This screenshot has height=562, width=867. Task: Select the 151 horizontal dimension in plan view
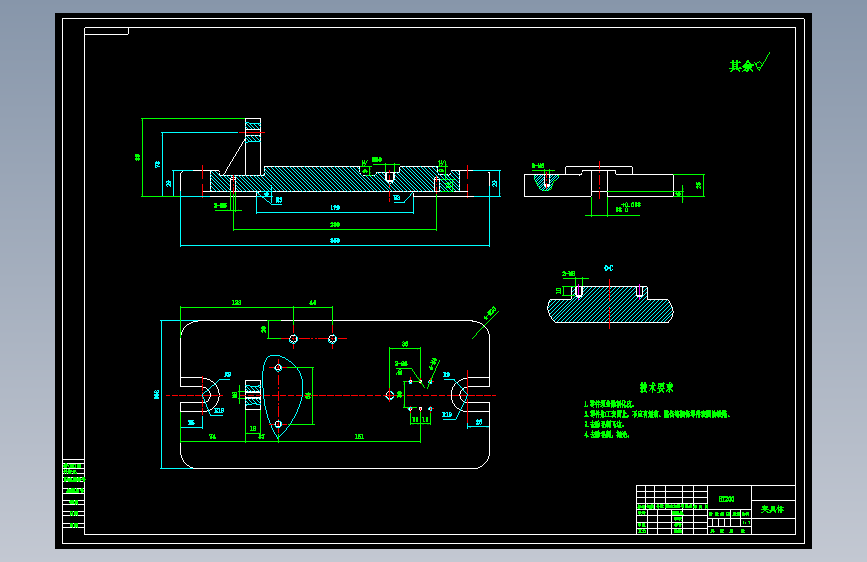359,436
